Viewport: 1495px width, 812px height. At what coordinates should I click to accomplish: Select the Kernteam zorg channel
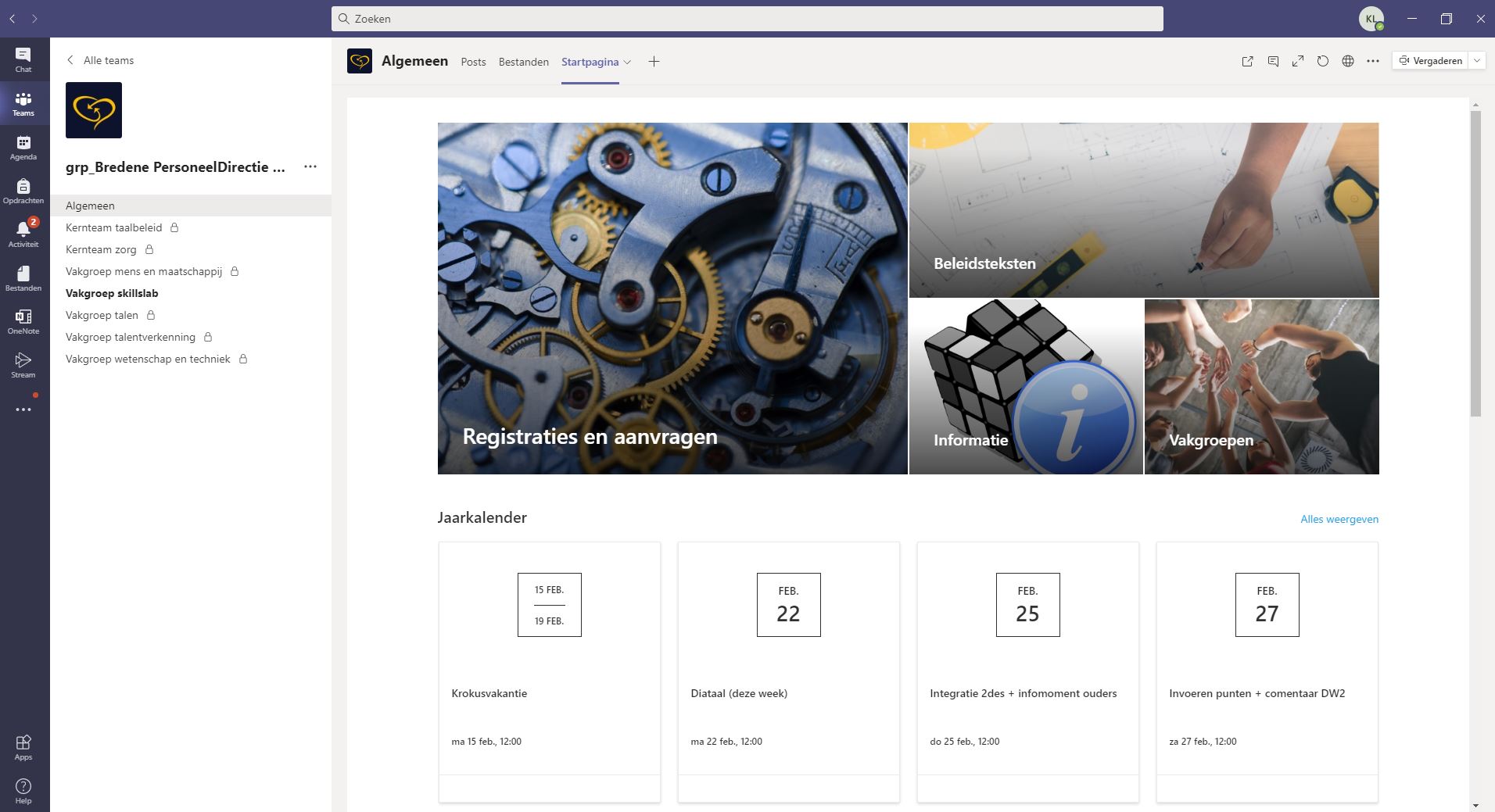click(101, 249)
